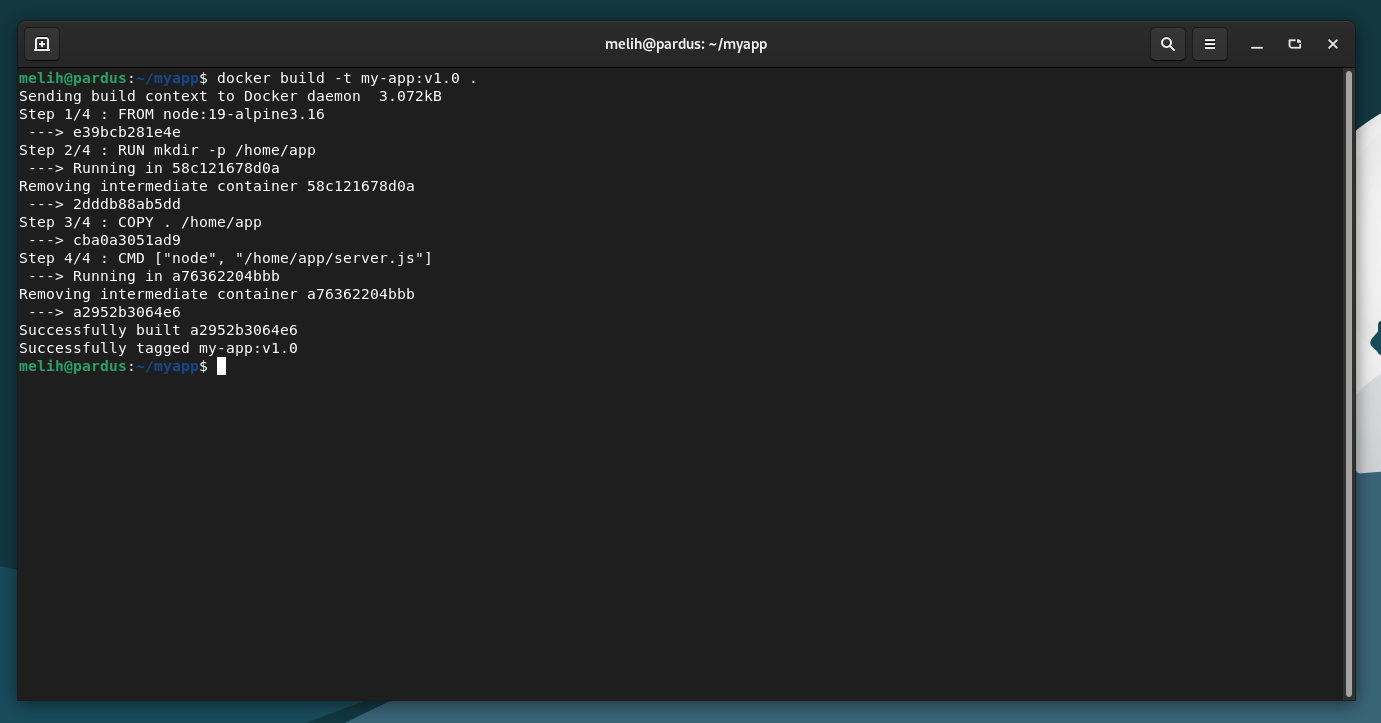Click the layer ID cba0a3051ad9
1381x723 pixels.
[127, 240]
